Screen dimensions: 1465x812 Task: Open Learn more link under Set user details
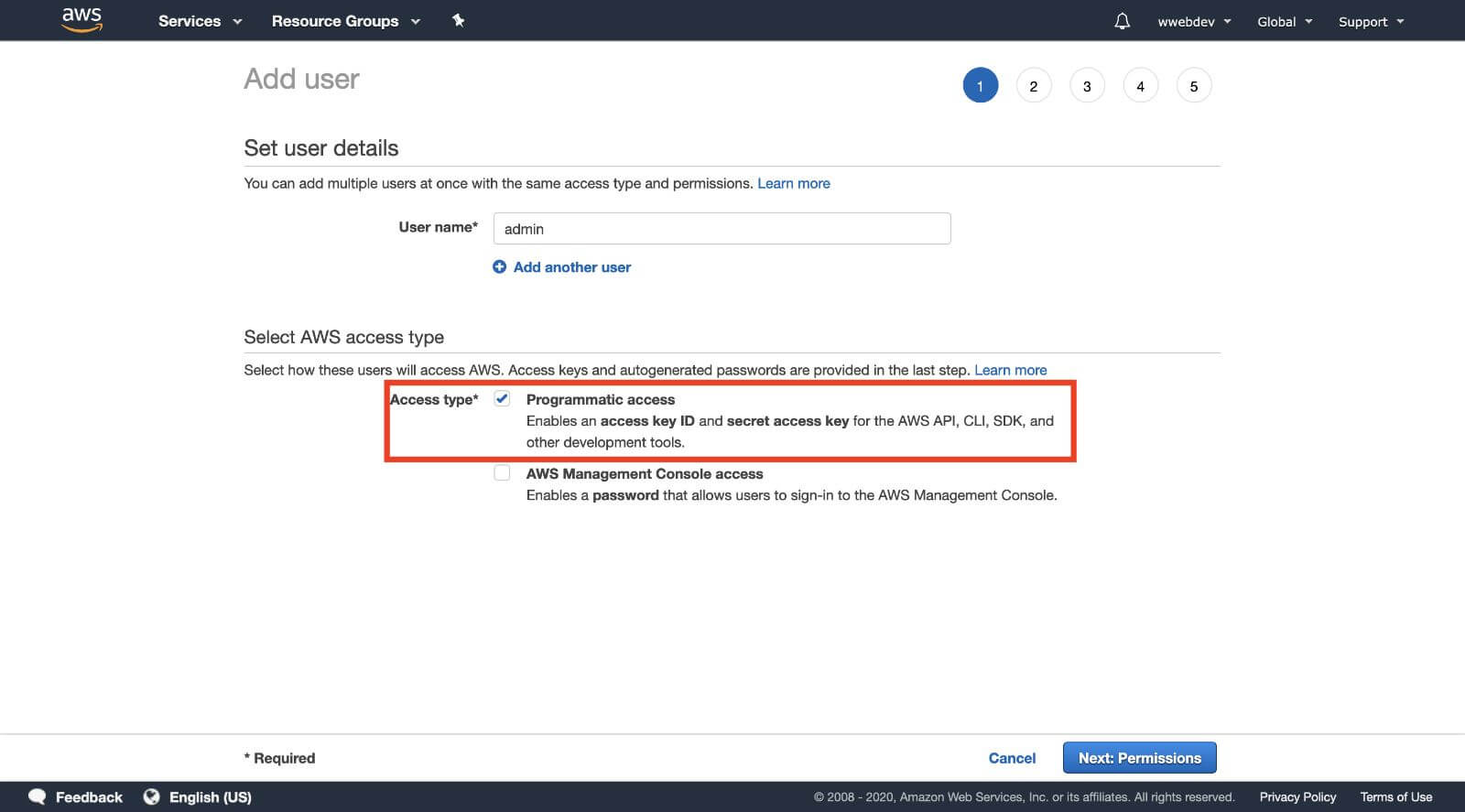(793, 183)
